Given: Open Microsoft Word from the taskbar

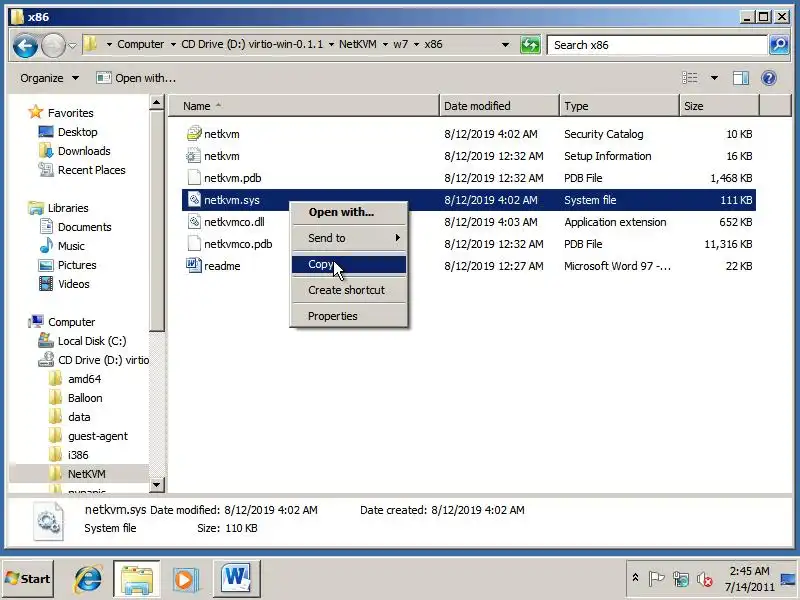Looking at the screenshot, I should (x=236, y=578).
